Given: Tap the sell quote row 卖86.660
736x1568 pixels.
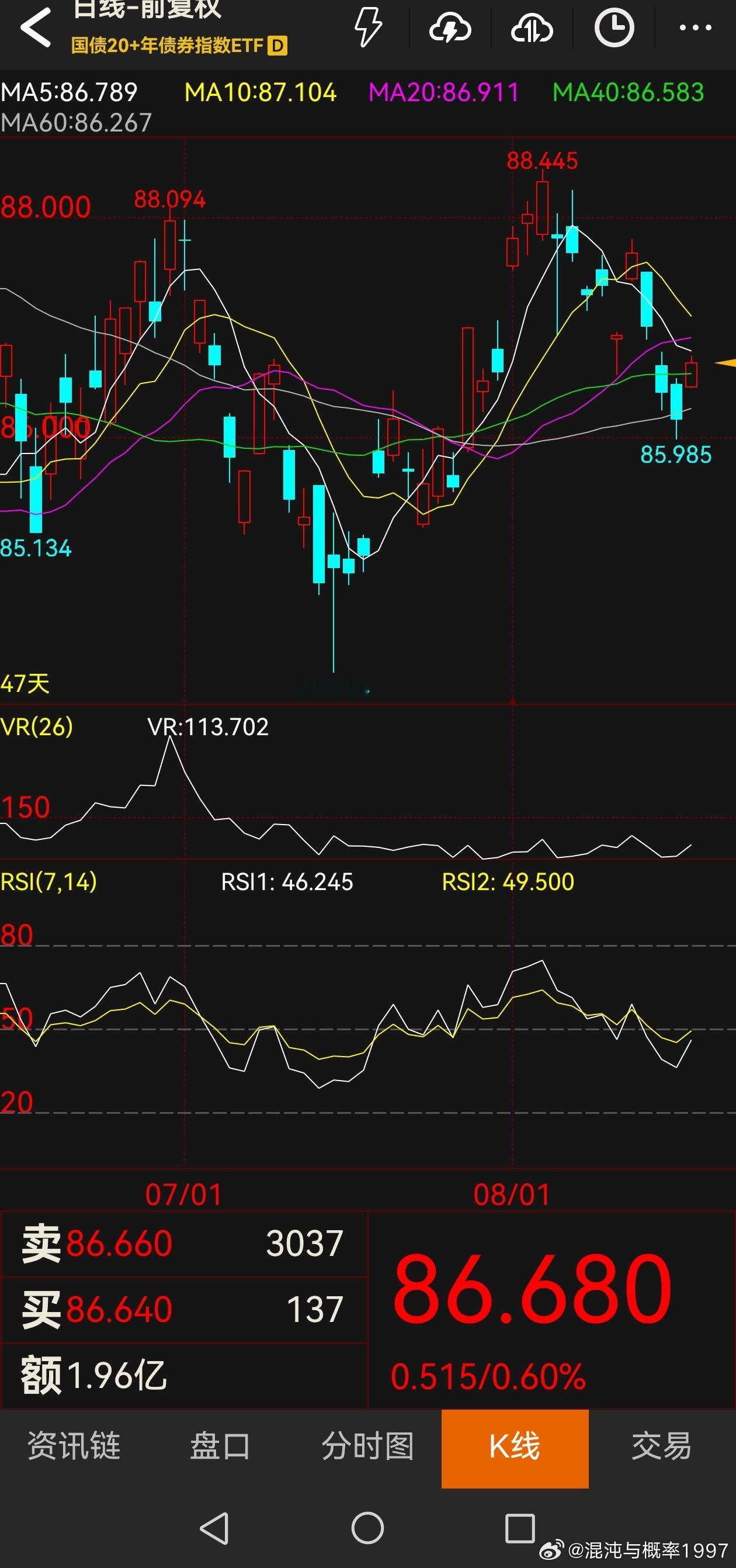Looking at the screenshot, I should 183,1244.
